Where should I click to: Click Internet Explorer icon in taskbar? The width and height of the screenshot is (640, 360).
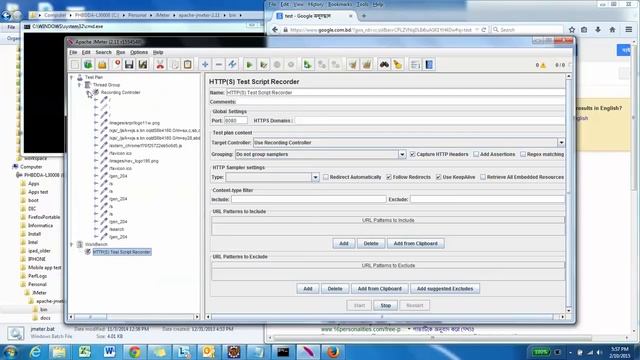pyautogui.click(x=35, y=352)
